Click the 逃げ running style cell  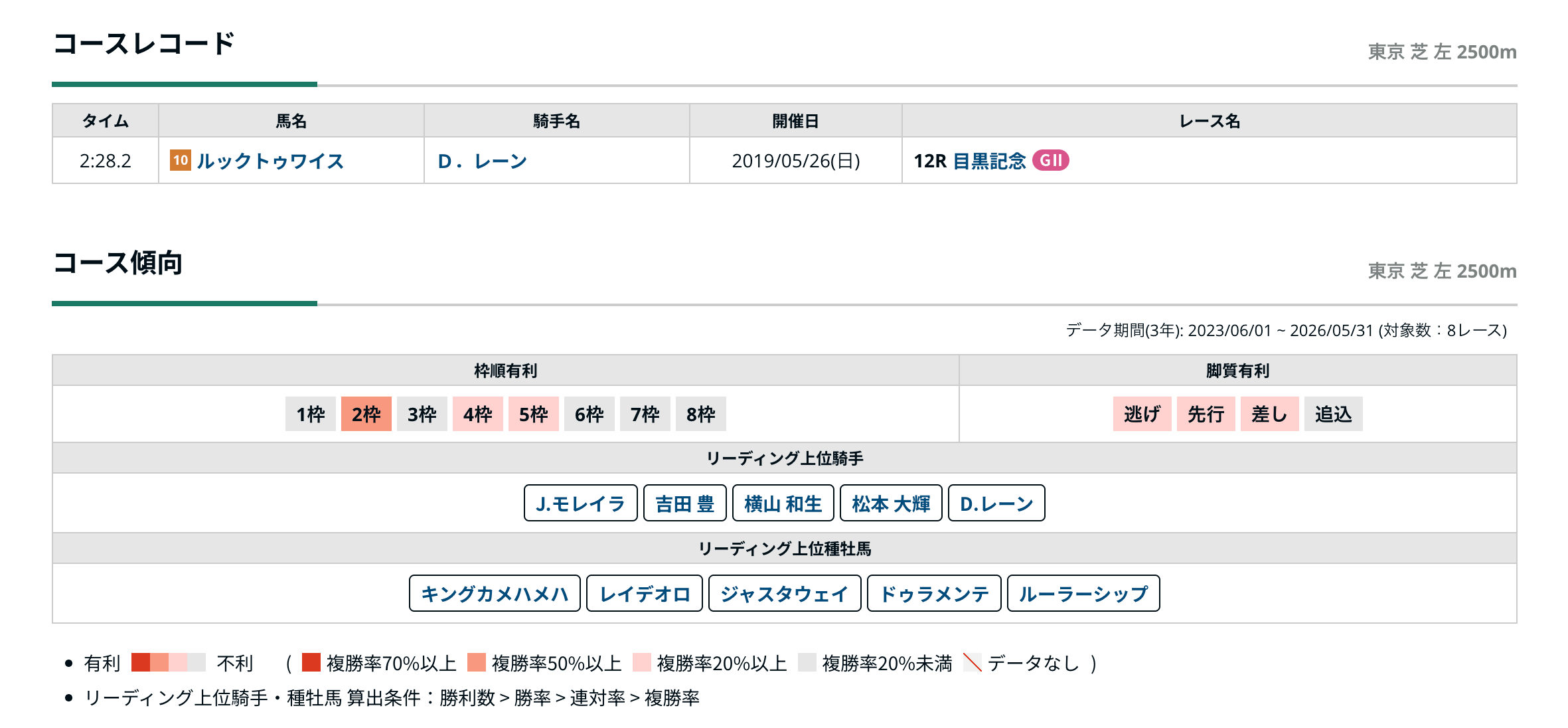(x=1142, y=414)
